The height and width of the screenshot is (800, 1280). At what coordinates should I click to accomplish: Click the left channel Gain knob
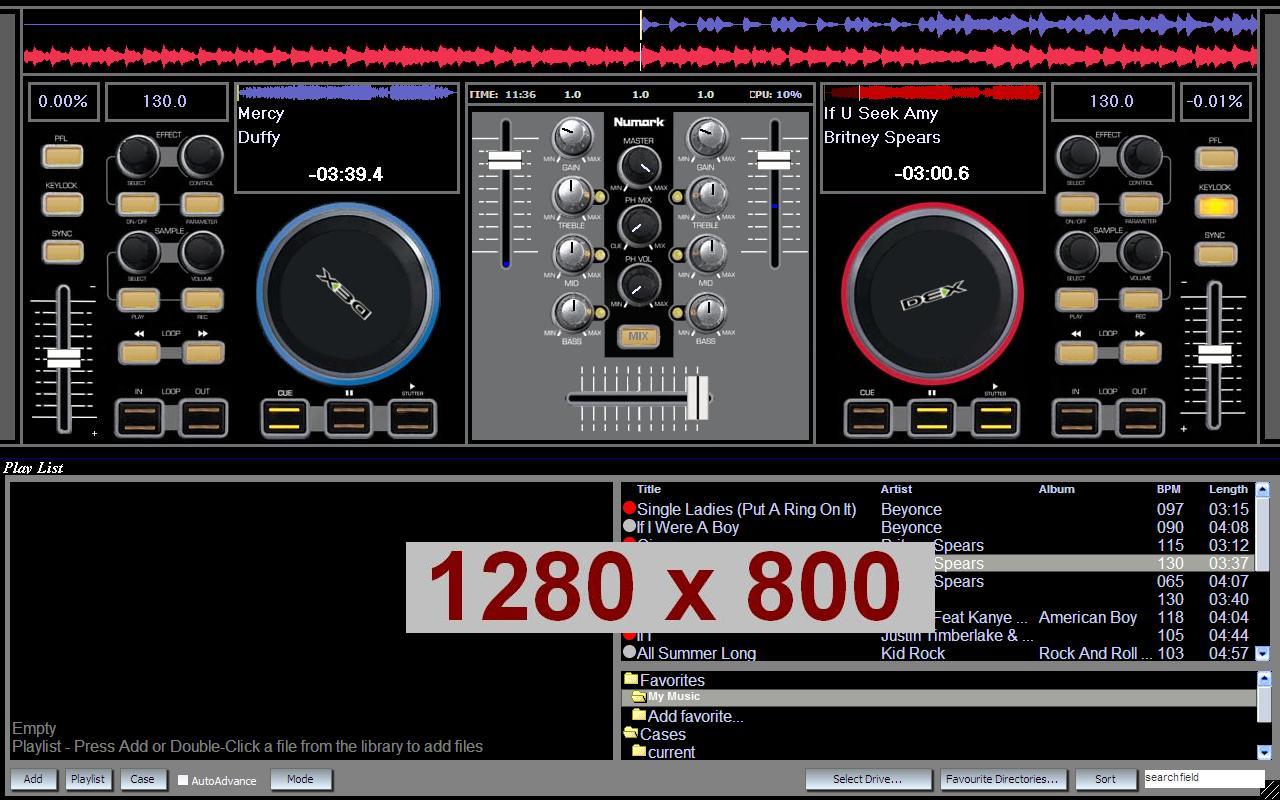[572, 138]
